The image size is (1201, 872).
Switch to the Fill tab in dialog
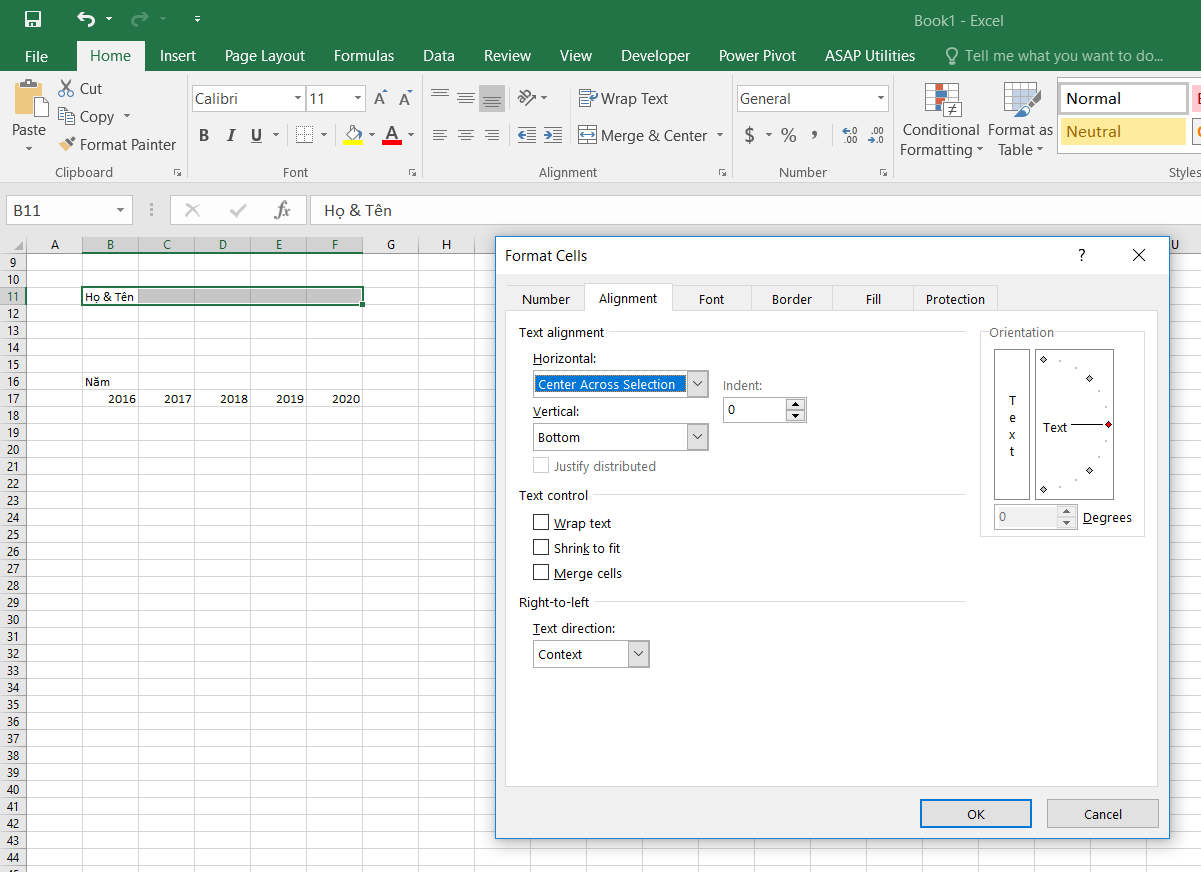873,299
